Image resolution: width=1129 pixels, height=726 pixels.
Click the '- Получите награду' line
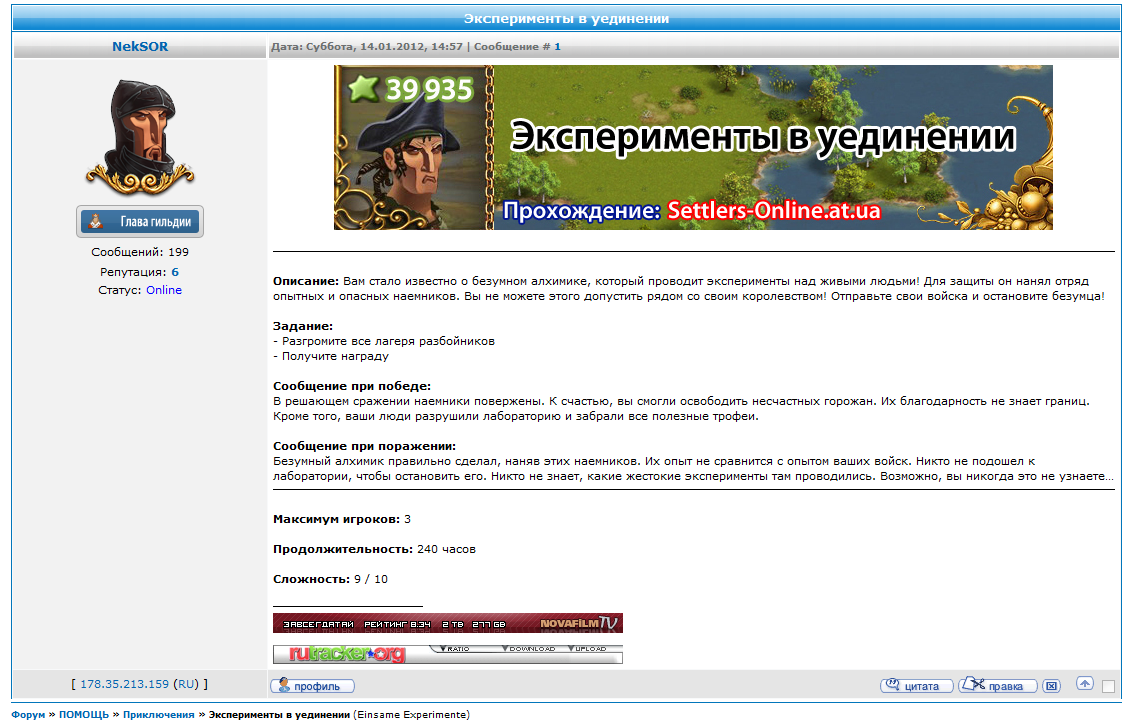(330, 357)
